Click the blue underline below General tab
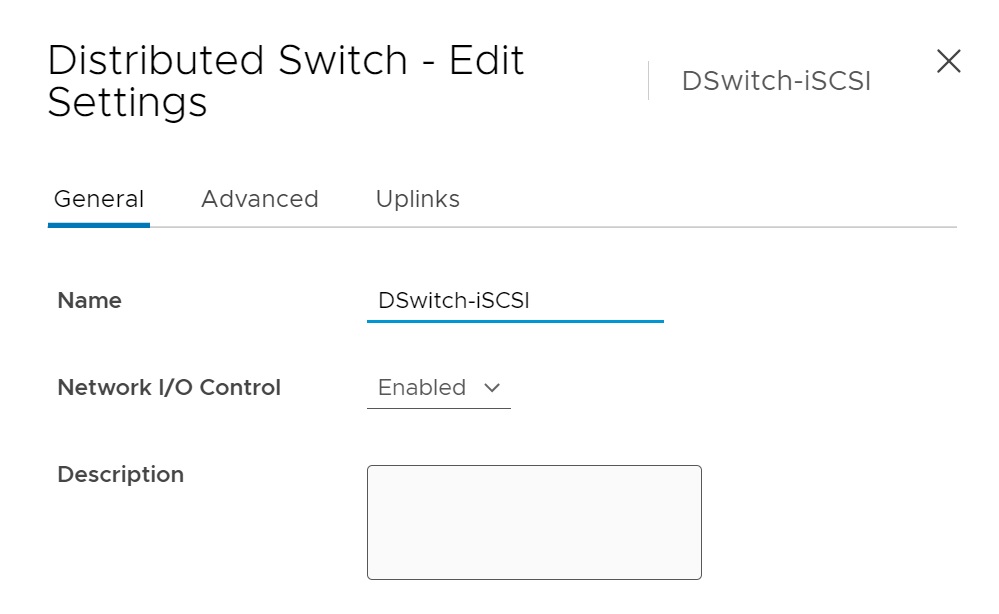The image size is (999, 614). coord(99,225)
